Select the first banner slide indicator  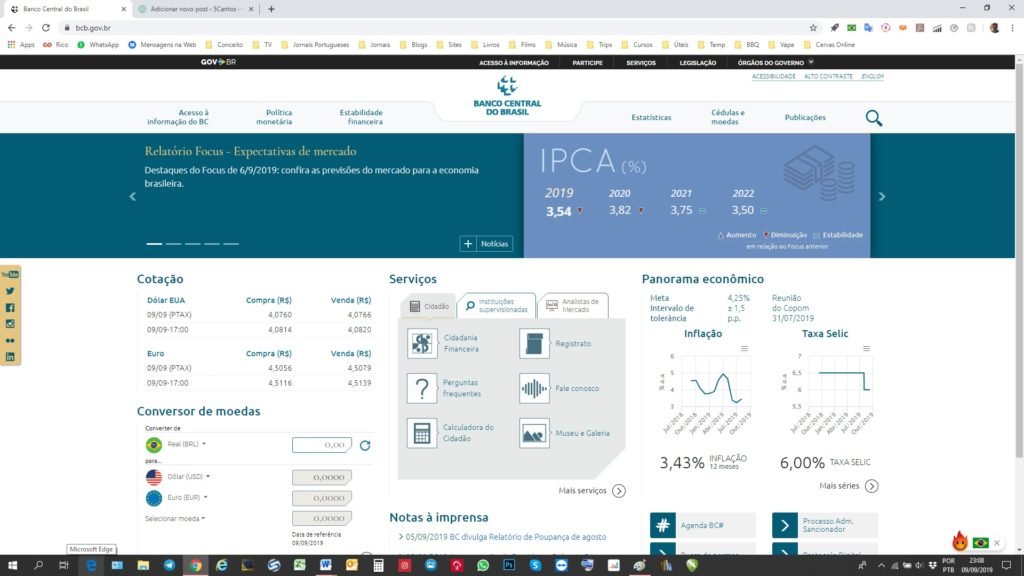(154, 244)
